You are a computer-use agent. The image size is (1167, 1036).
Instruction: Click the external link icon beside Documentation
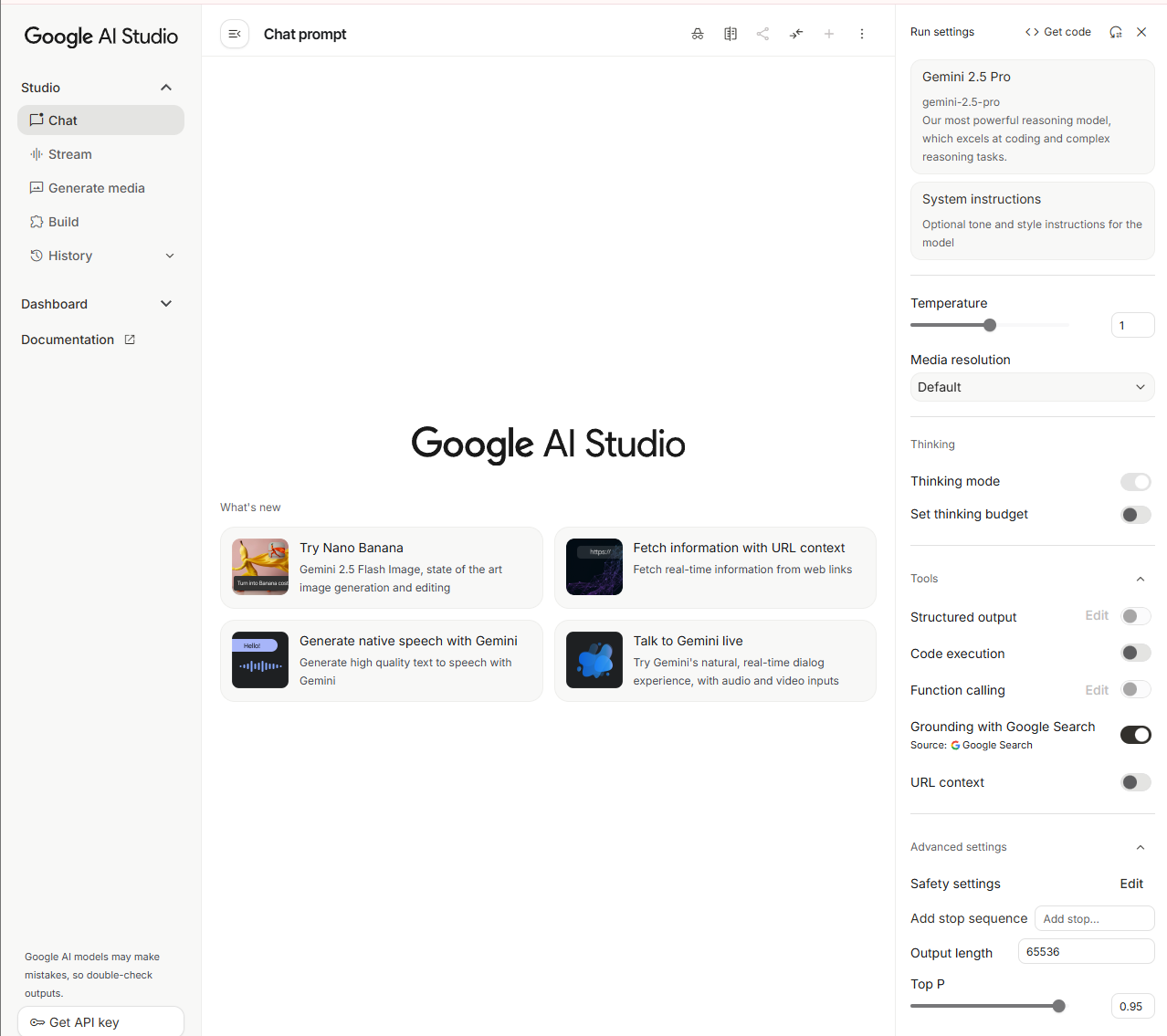tap(130, 340)
